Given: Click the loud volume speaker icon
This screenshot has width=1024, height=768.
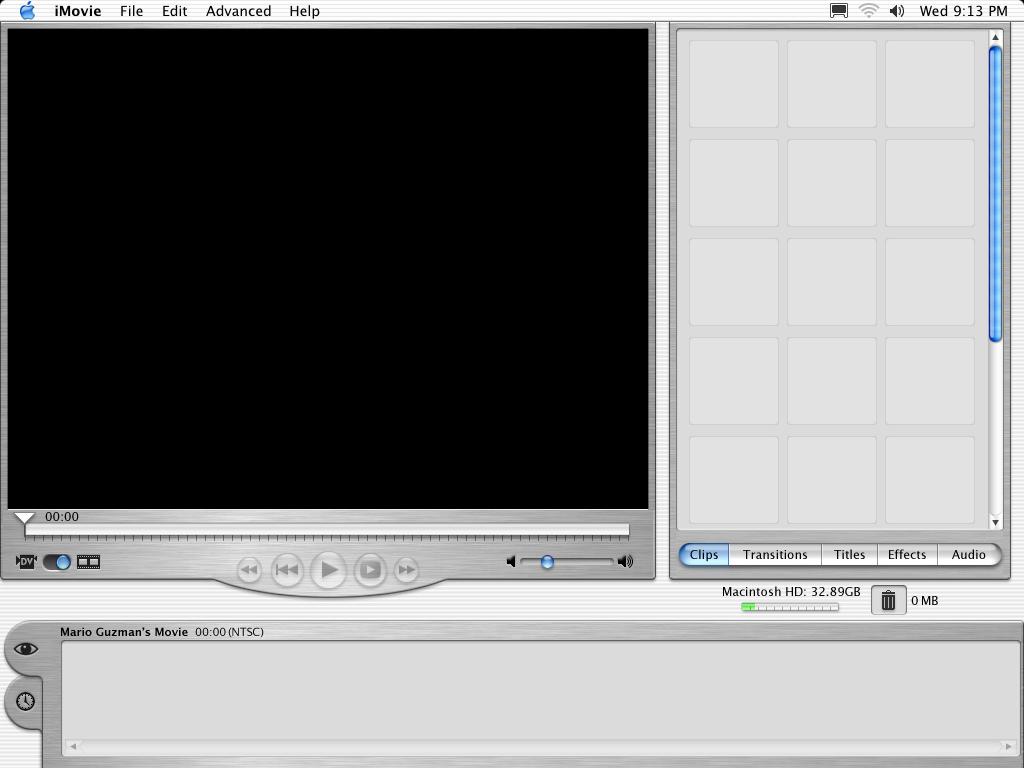Looking at the screenshot, I should point(626,562).
